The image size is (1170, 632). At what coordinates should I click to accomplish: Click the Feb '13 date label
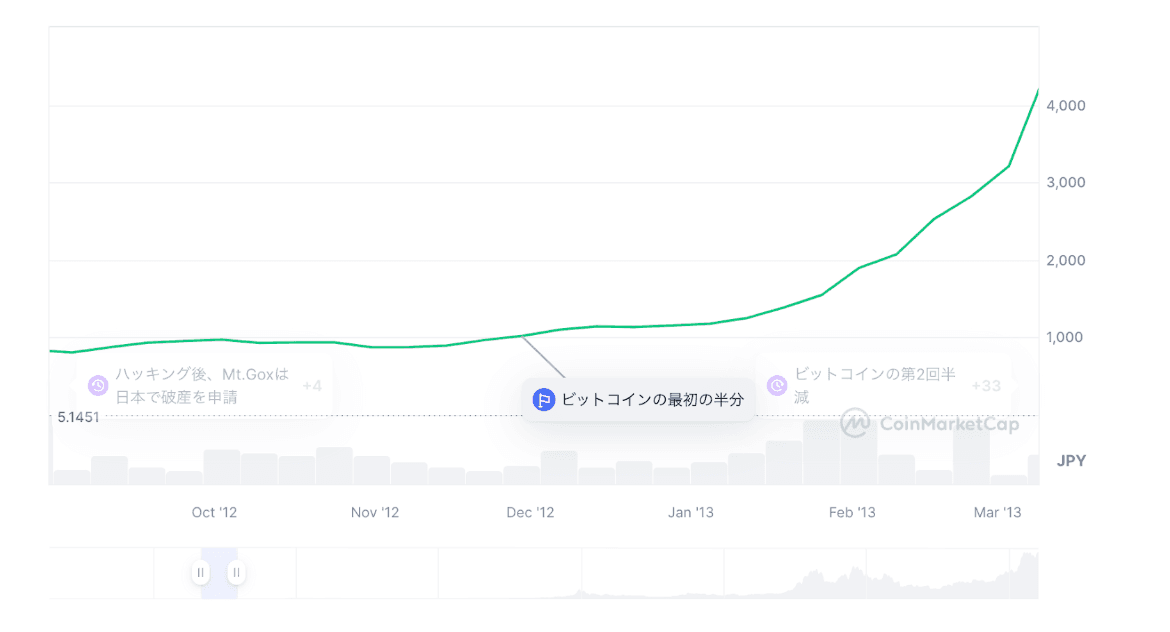[852, 513]
